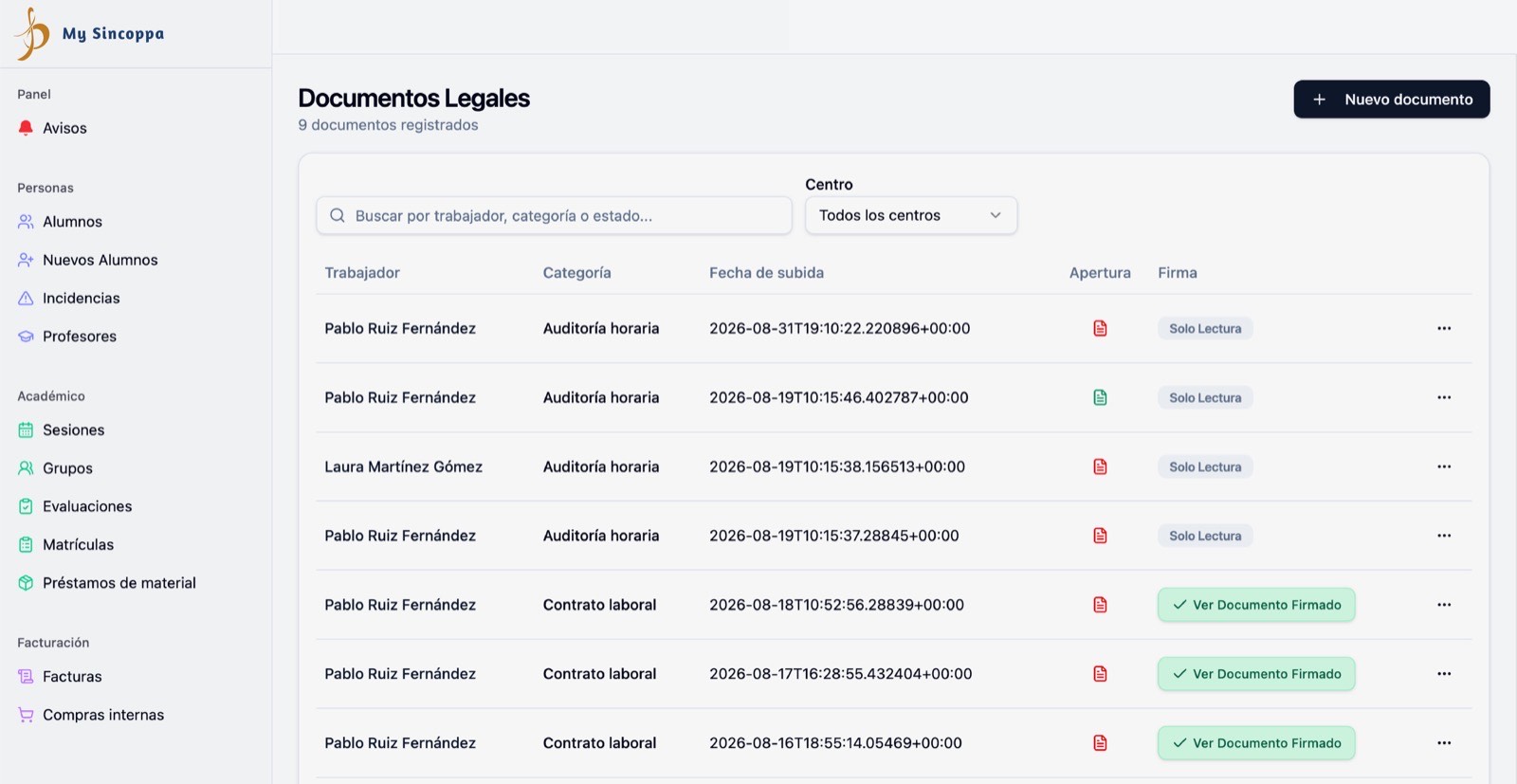The image size is (1517, 784).
Task: Open more options for 2026-08-18 contract row
Action: point(1444,605)
